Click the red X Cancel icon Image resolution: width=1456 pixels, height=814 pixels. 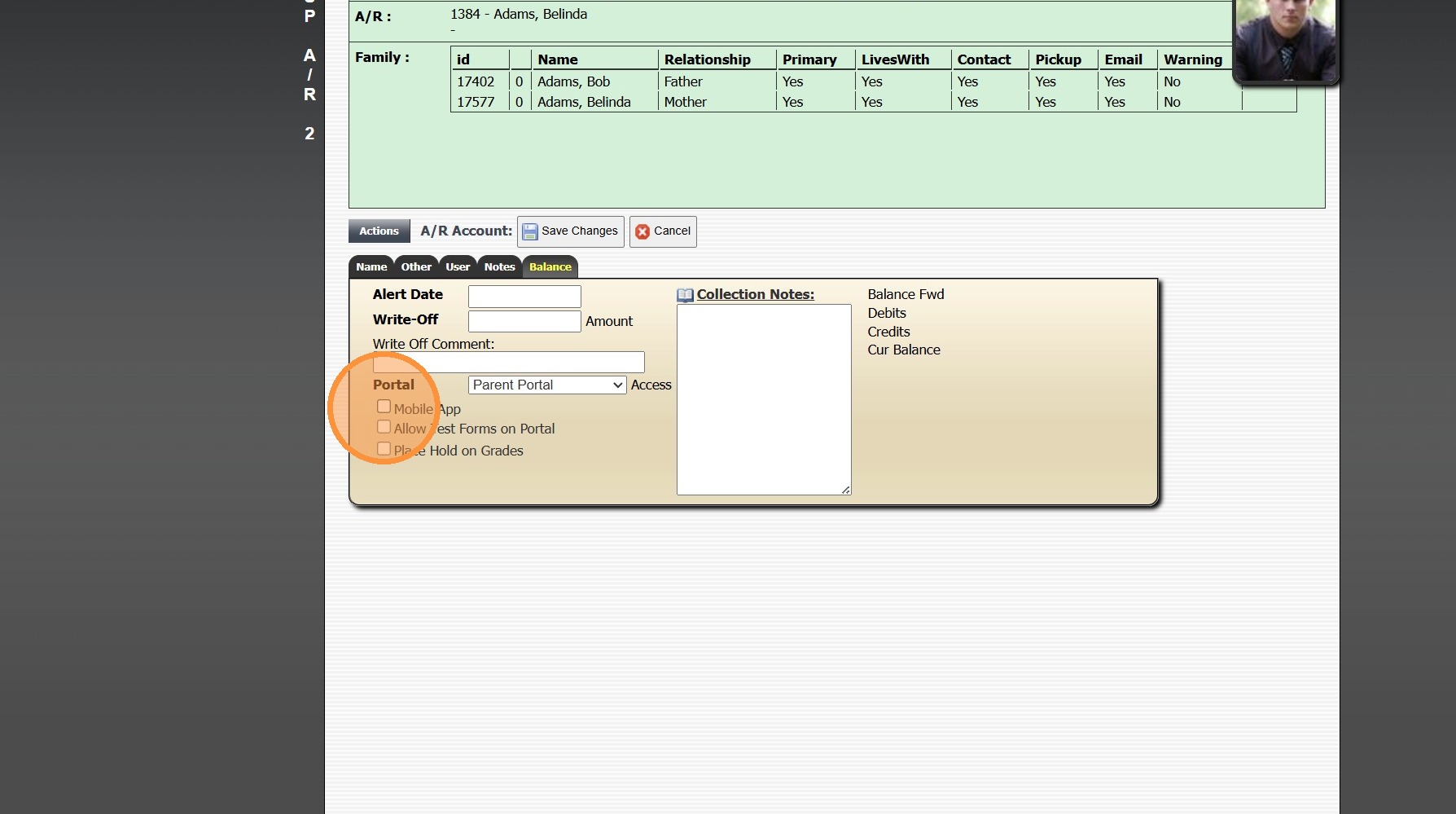tap(642, 231)
